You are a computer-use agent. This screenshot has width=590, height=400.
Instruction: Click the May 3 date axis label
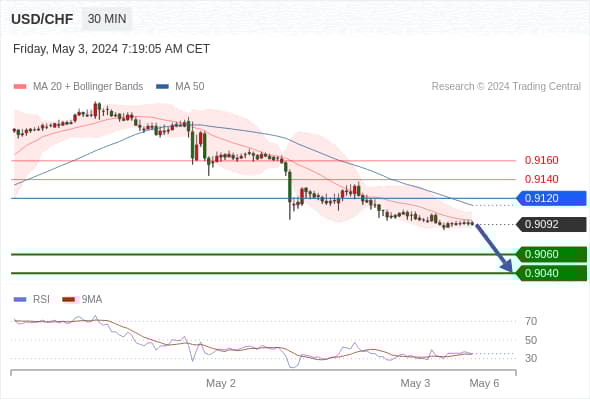click(415, 383)
